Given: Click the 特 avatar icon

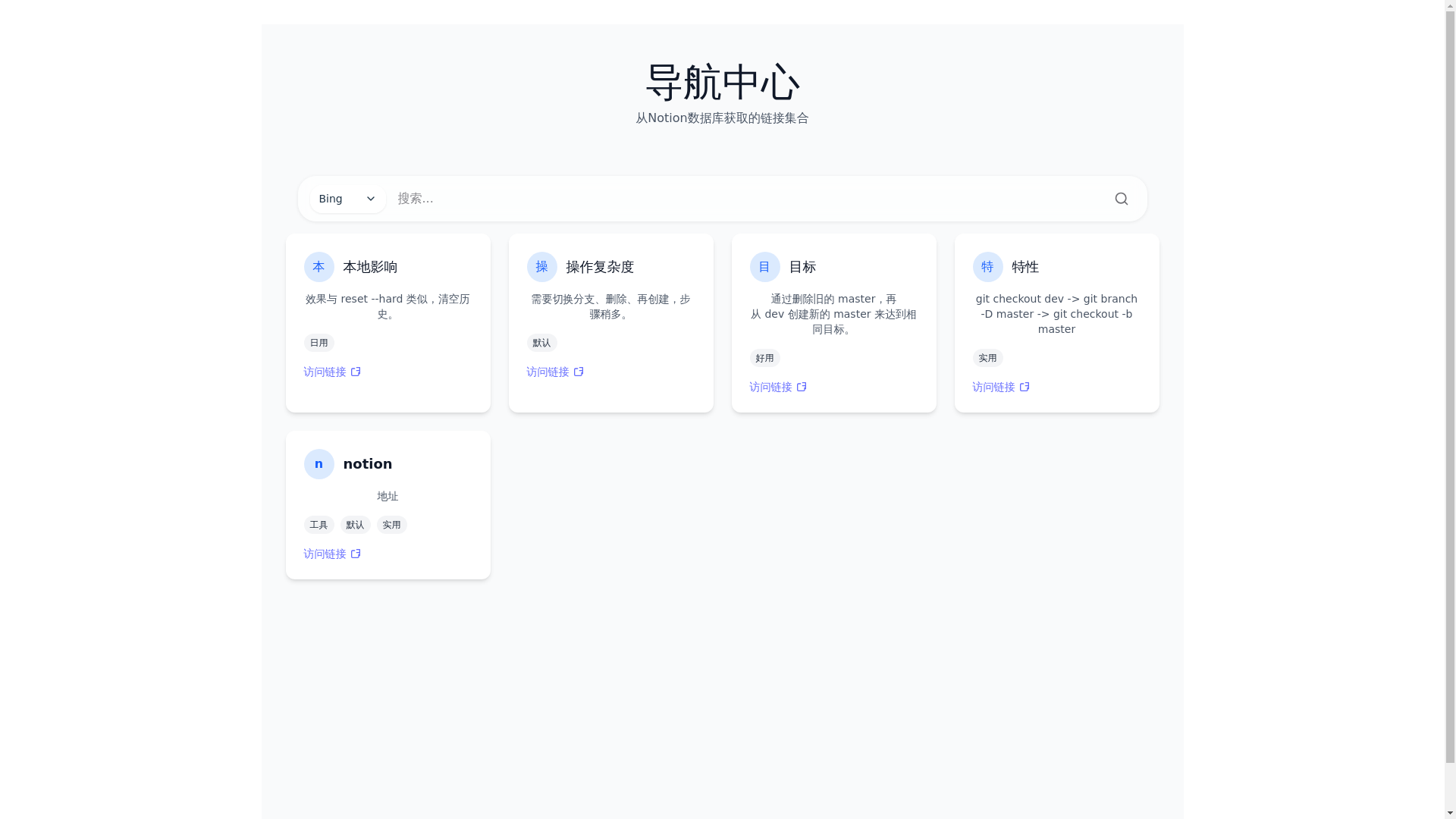Looking at the screenshot, I should tap(987, 267).
